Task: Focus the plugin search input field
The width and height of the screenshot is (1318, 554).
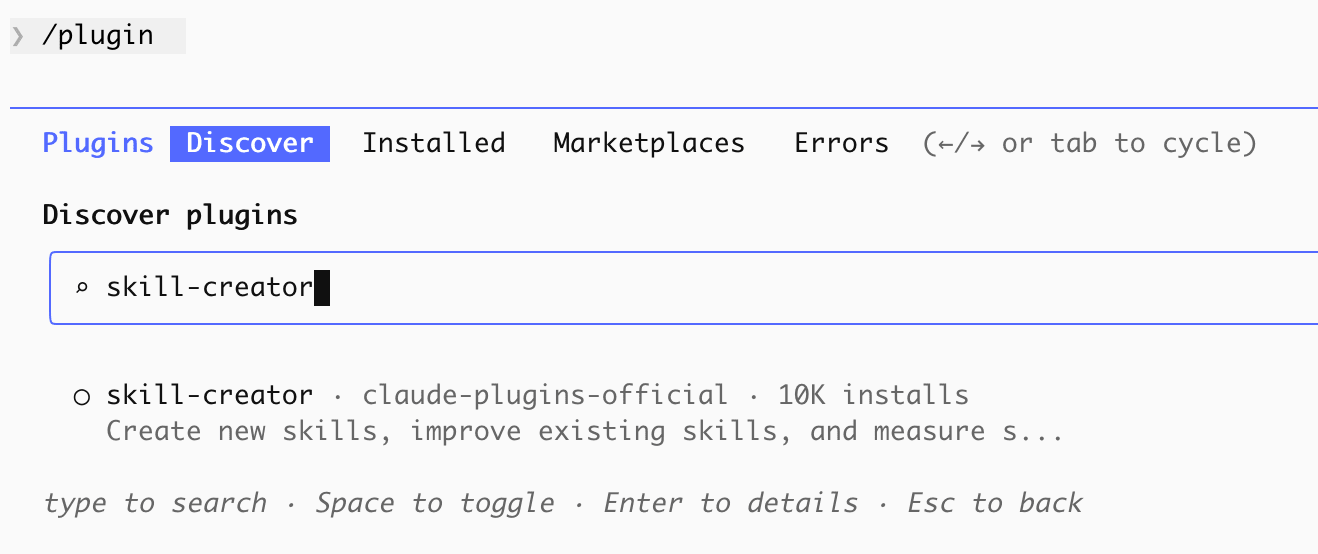Action: tap(700, 289)
